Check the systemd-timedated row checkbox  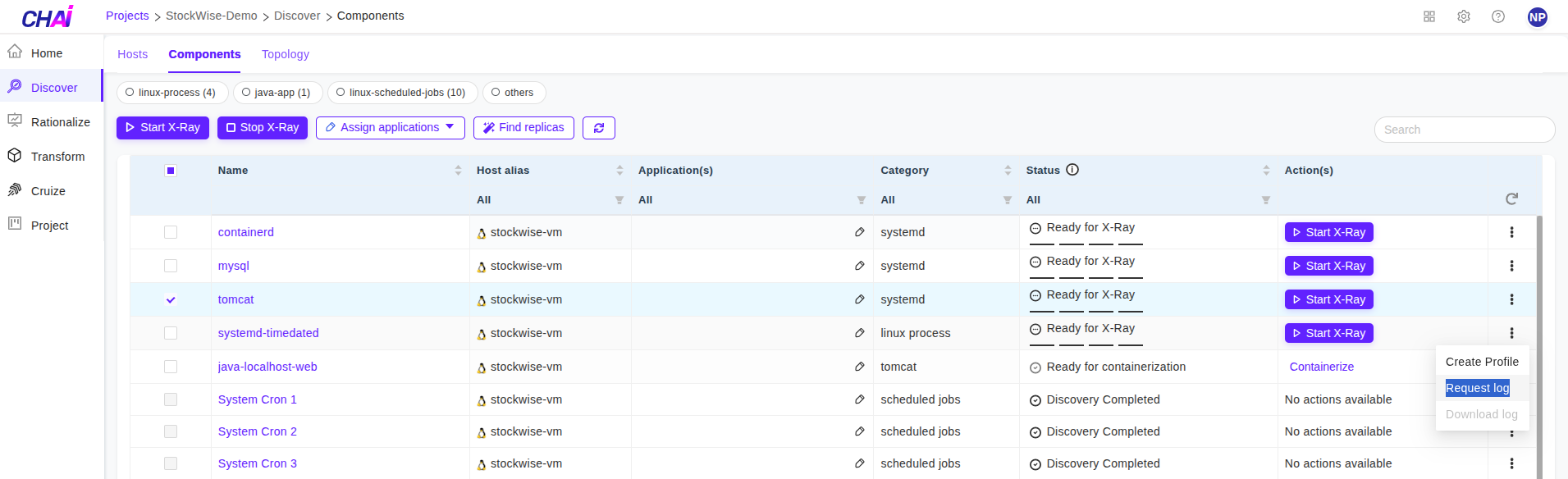[171, 333]
